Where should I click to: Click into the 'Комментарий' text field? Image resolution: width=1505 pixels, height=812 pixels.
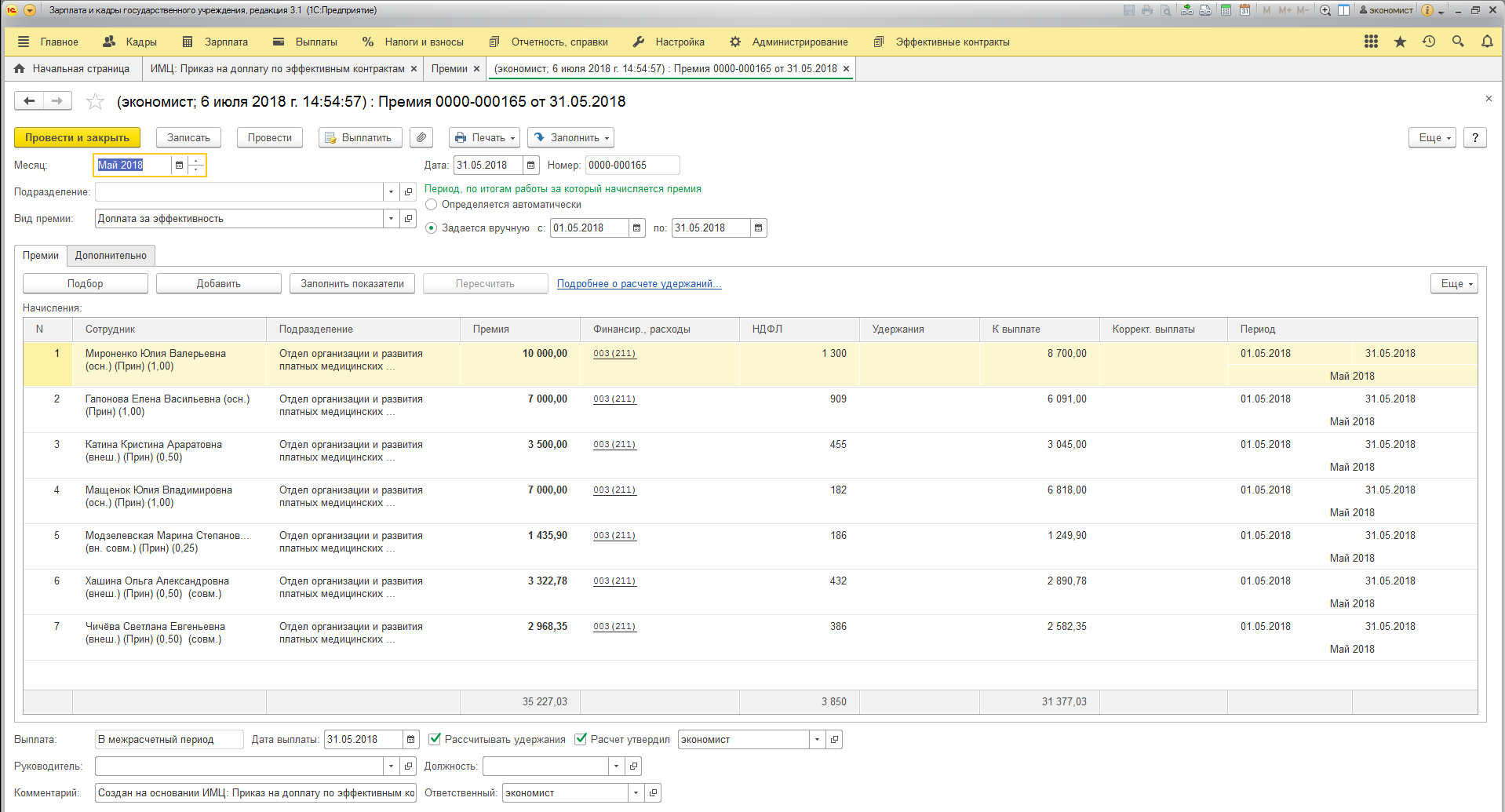255,792
